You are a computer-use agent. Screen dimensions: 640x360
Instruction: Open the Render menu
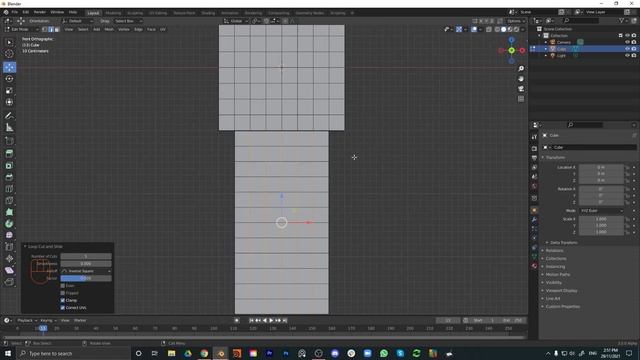pyautogui.click(x=40, y=12)
